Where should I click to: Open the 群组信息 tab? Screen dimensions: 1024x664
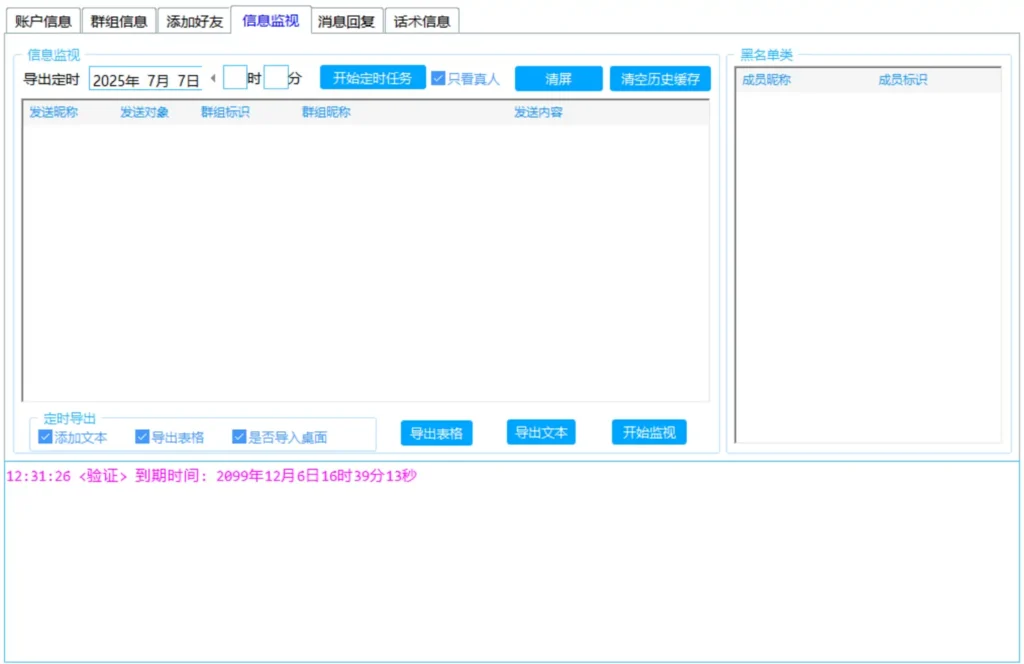coord(119,21)
